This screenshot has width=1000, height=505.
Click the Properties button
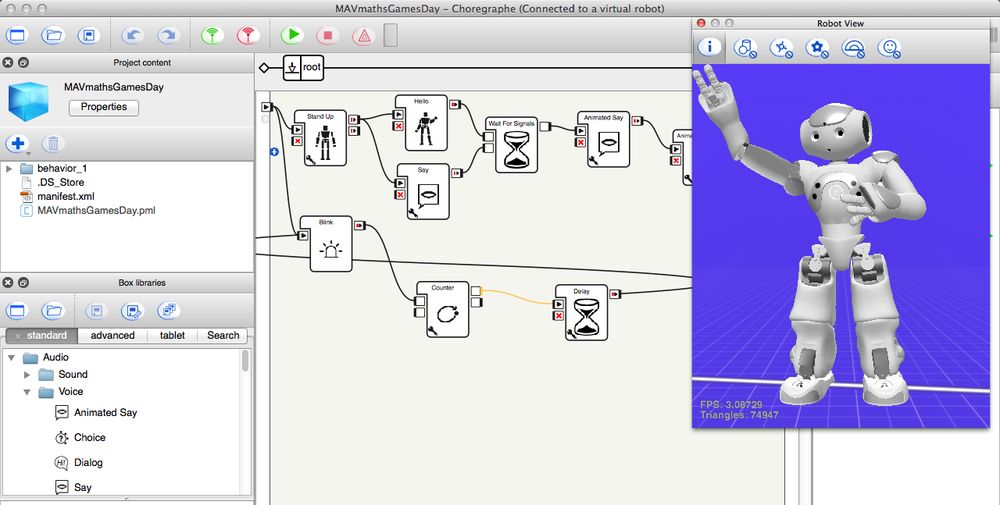(104, 107)
